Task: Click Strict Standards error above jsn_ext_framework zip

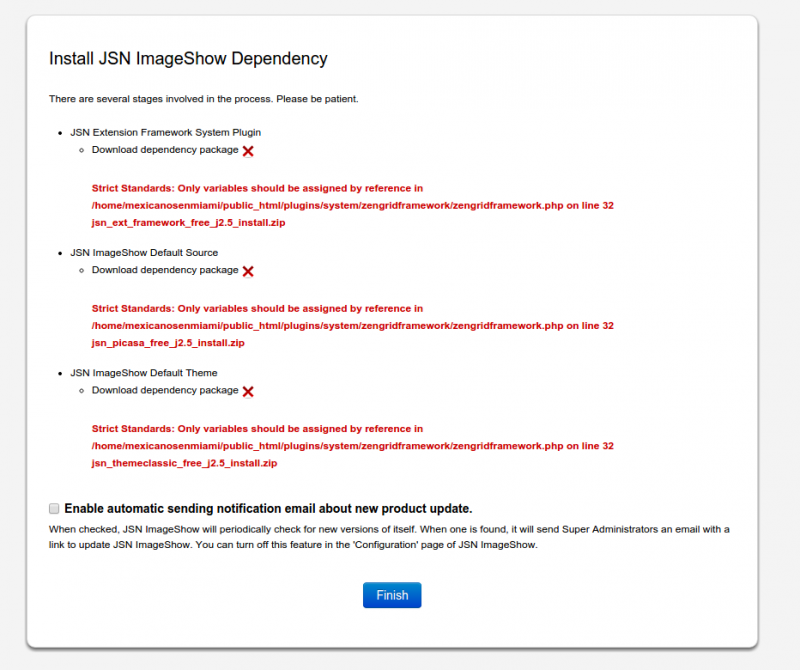Action: 353,197
